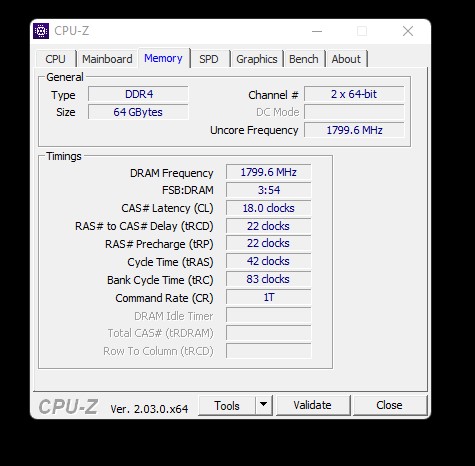Close CPU-Z via title bar X
The height and width of the screenshot is (466, 475).
(408, 31)
